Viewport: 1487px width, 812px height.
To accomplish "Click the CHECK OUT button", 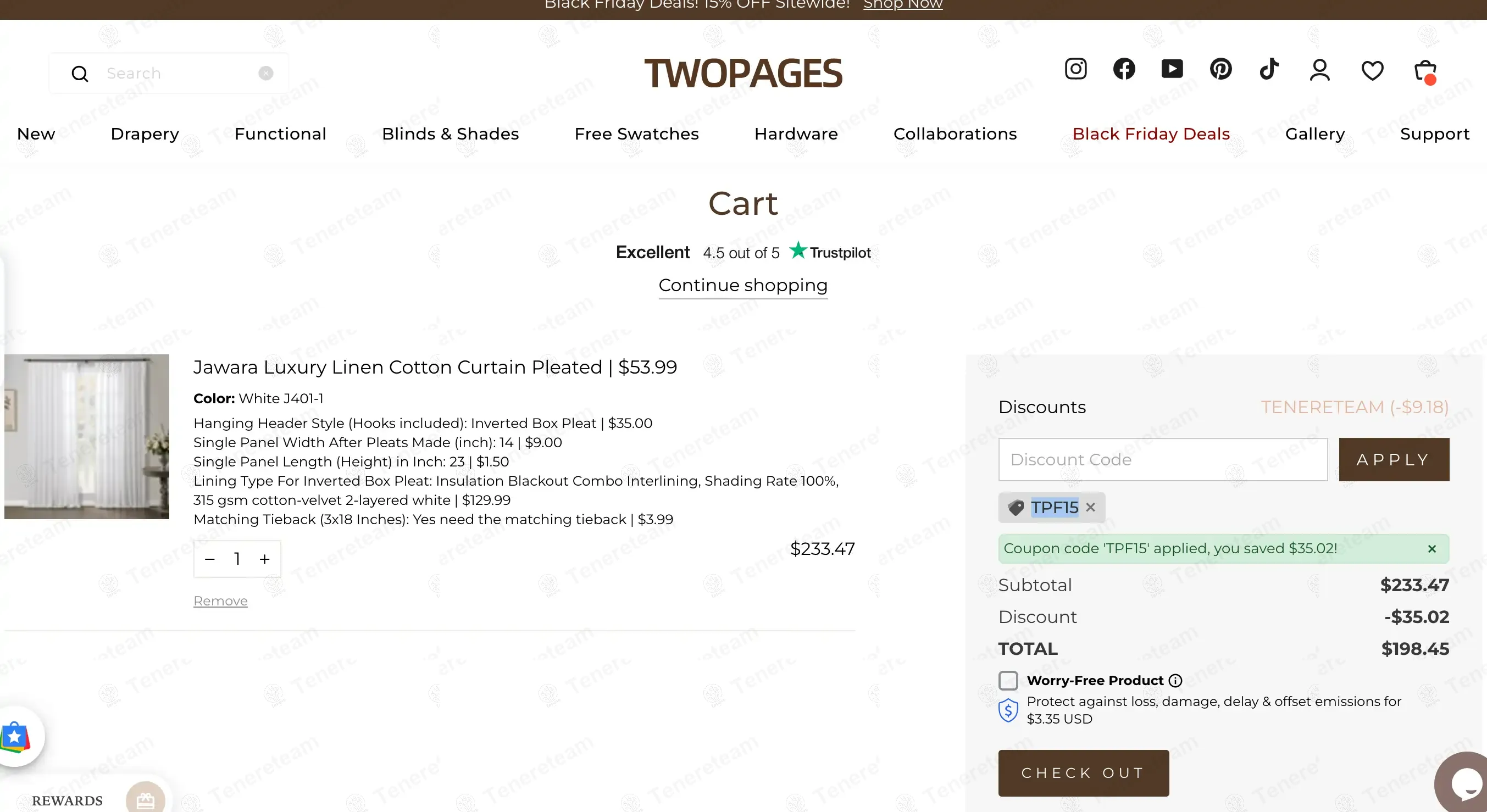I will [1083, 773].
